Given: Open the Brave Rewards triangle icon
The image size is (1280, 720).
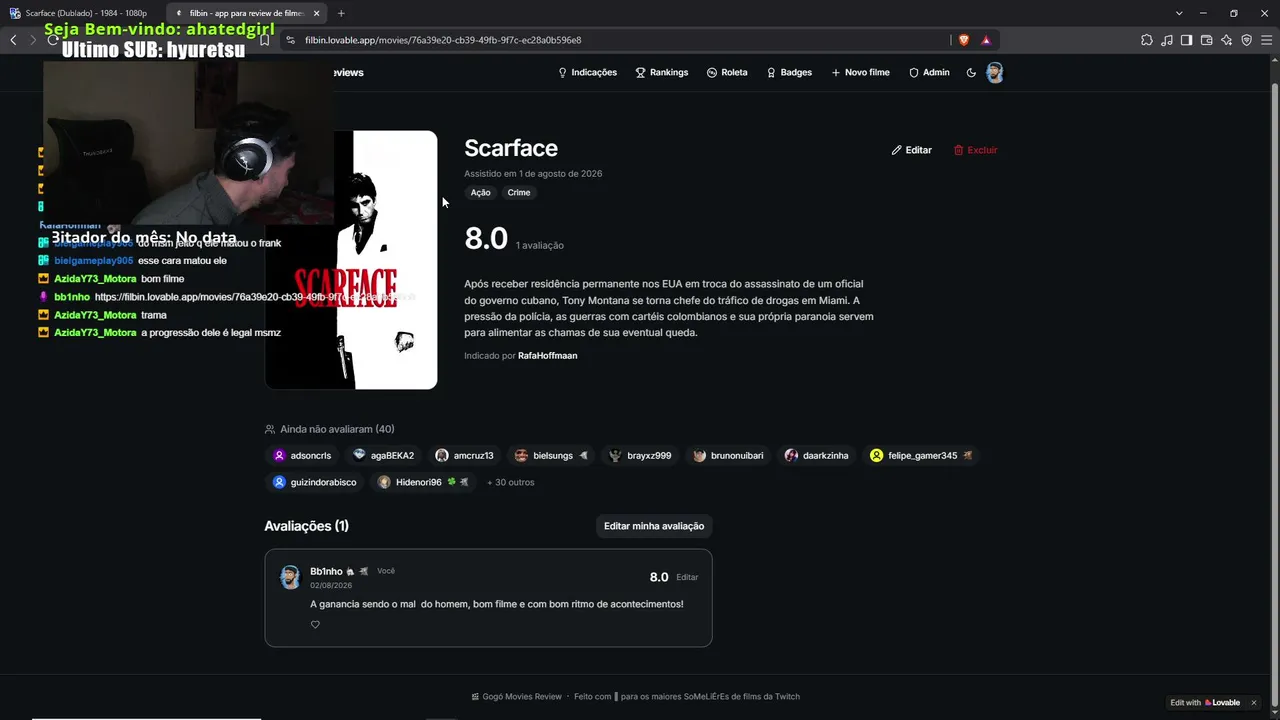Looking at the screenshot, I should (x=986, y=40).
